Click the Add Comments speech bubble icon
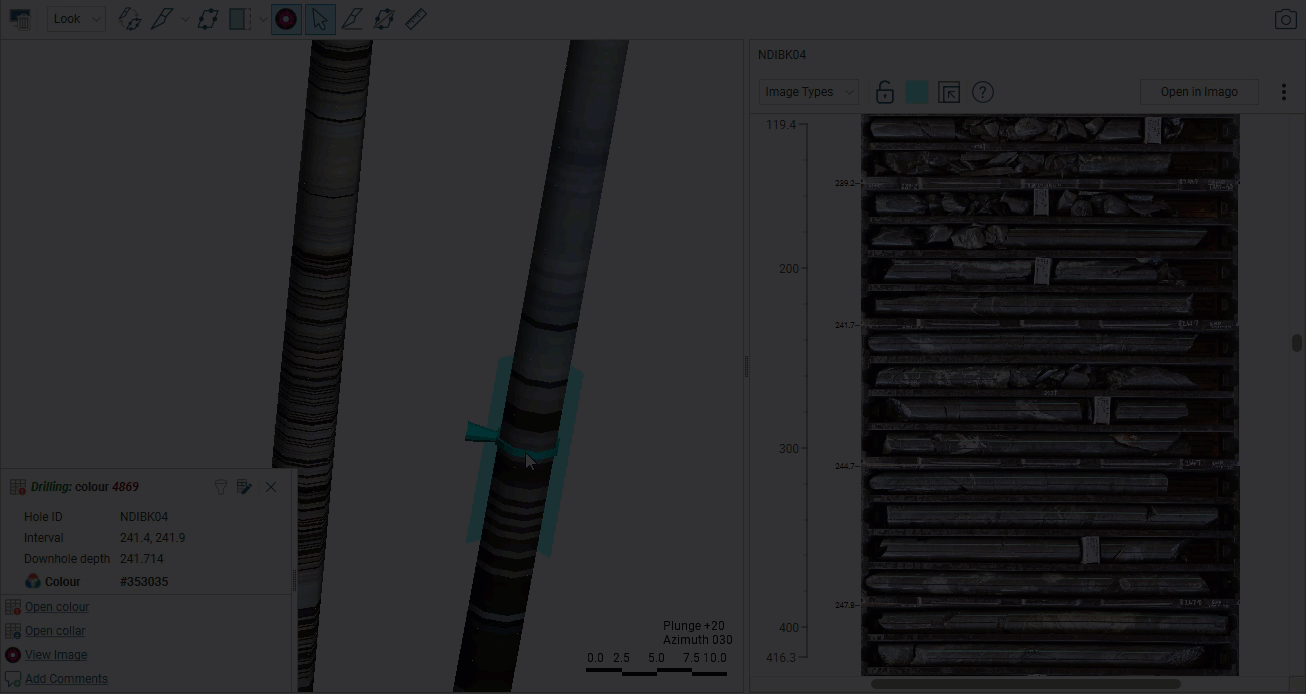Screen dimensions: 1306x694 (13, 679)
